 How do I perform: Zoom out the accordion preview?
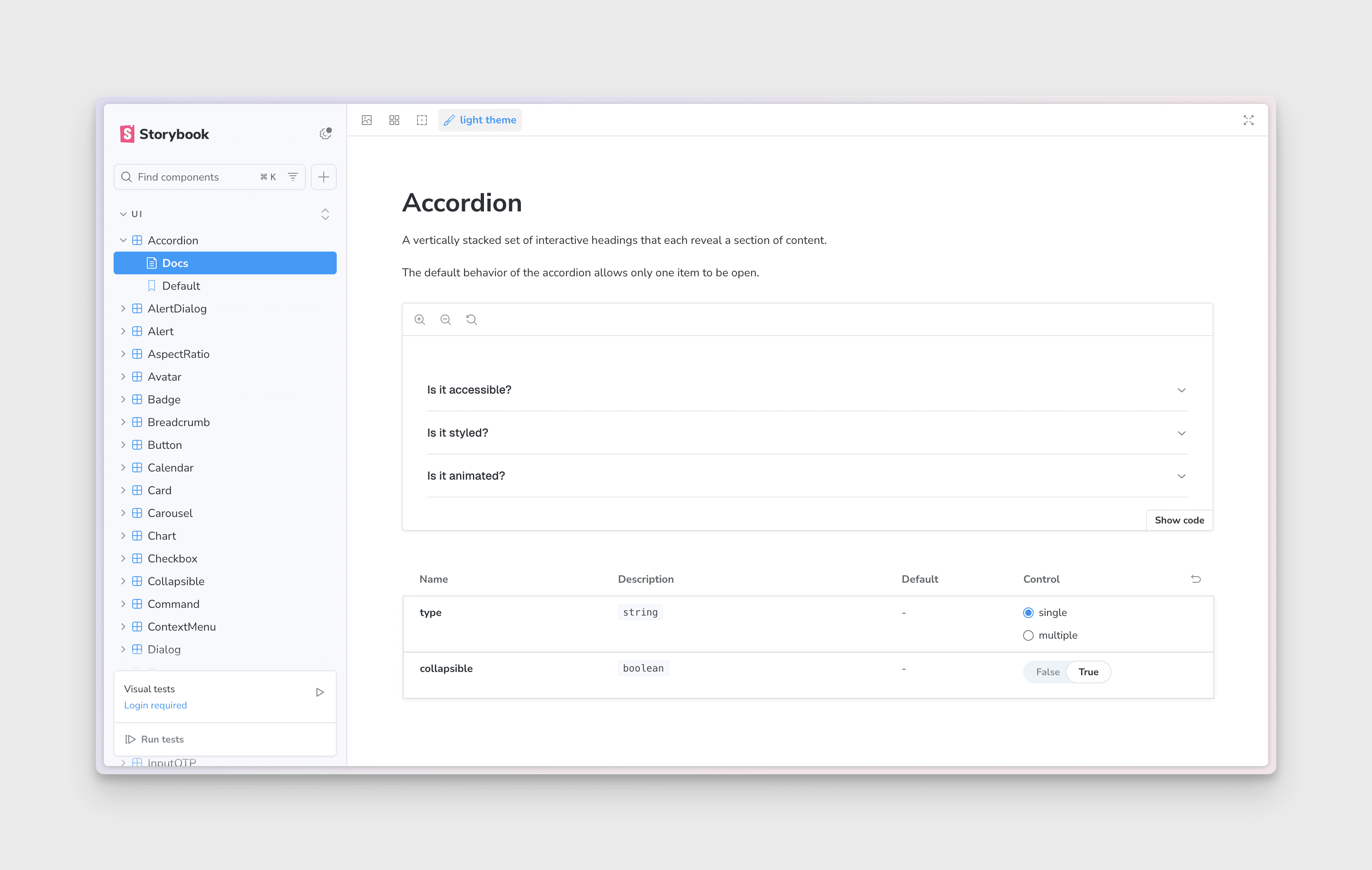(x=445, y=320)
